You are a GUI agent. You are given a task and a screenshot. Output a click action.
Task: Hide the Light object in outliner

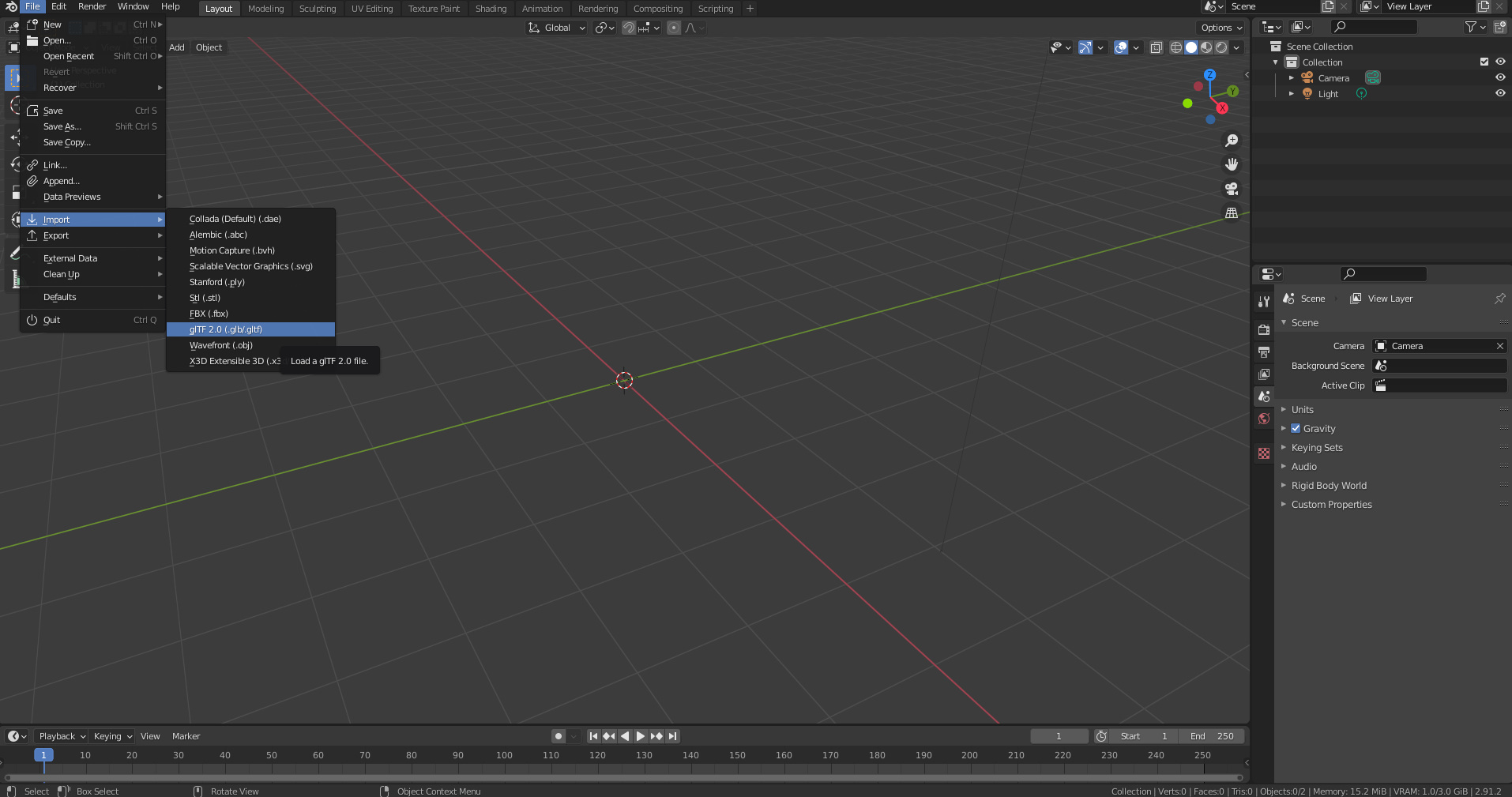(1499, 93)
